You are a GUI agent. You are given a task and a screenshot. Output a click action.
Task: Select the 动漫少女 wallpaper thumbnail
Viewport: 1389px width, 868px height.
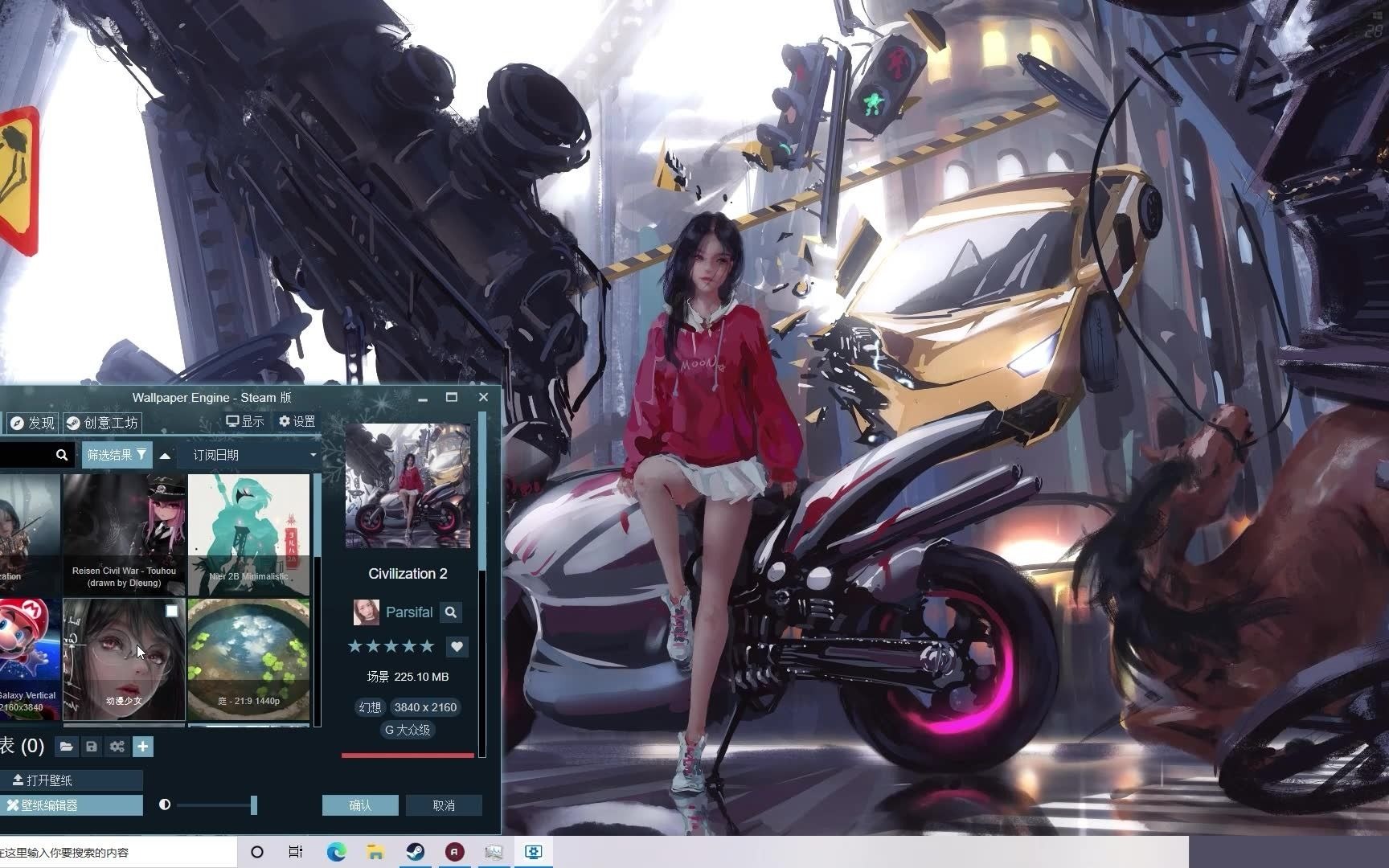(x=124, y=659)
